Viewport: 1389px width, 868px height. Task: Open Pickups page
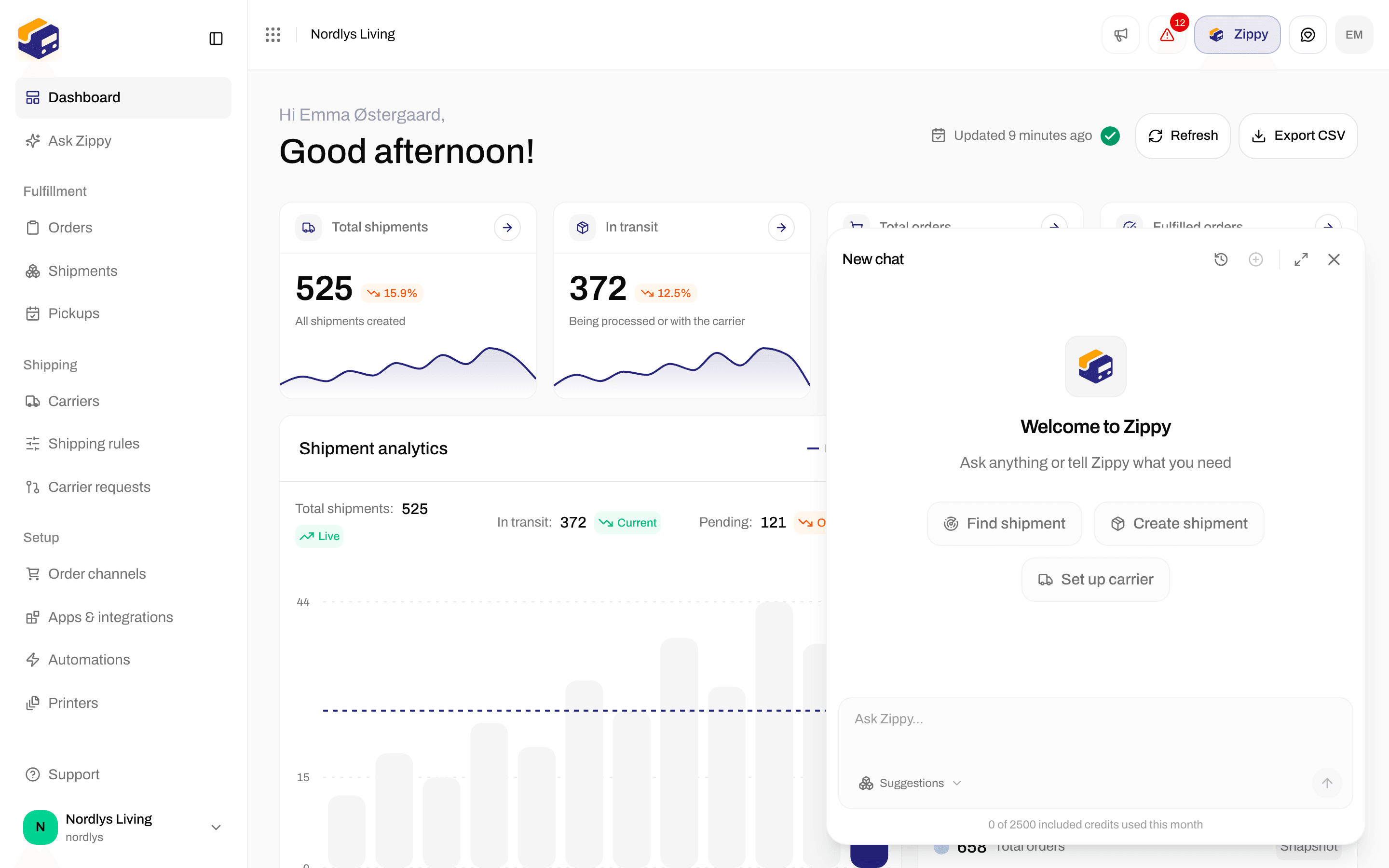[123, 313]
